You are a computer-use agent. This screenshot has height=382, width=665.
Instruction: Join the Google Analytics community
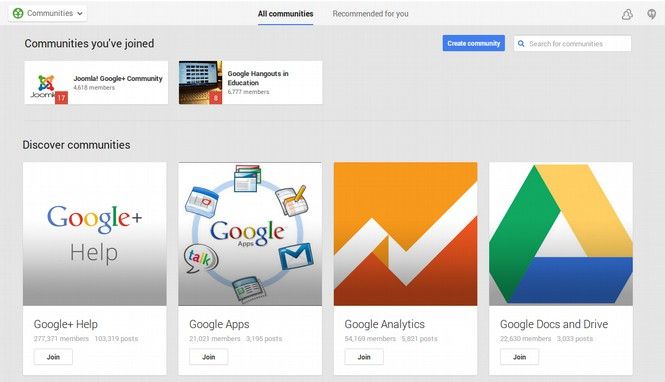[364, 357]
